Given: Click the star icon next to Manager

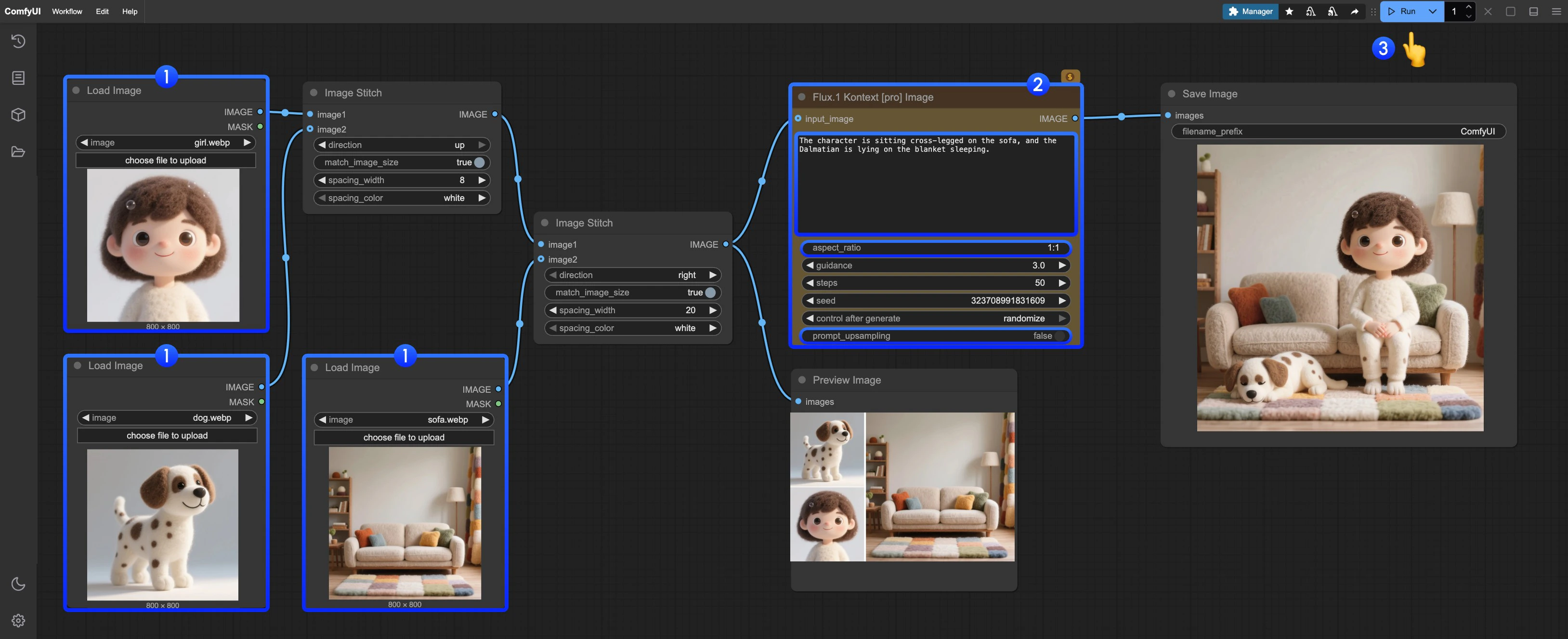Looking at the screenshot, I should pyautogui.click(x=1289, y=11).
